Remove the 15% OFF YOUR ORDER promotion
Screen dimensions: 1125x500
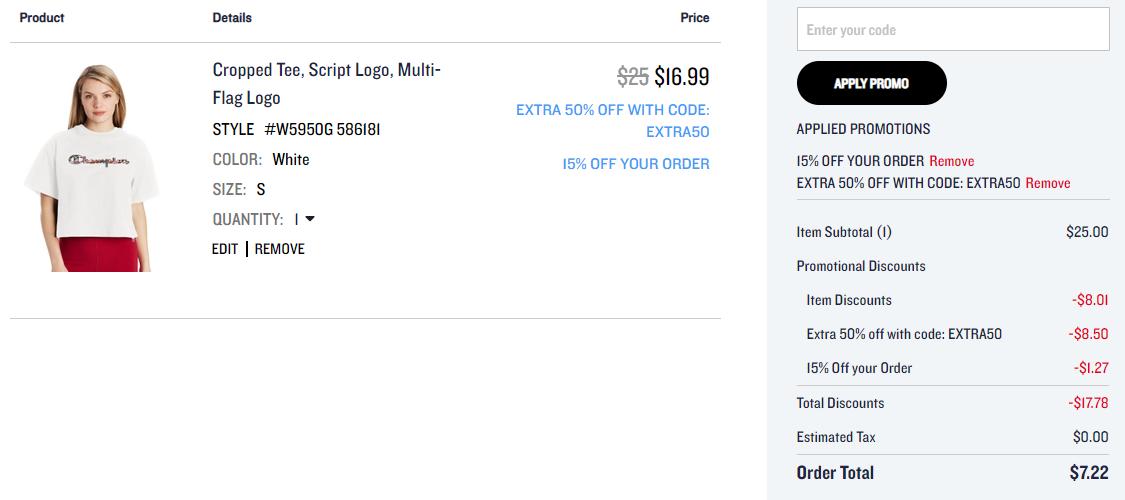[x=952, y=161]
